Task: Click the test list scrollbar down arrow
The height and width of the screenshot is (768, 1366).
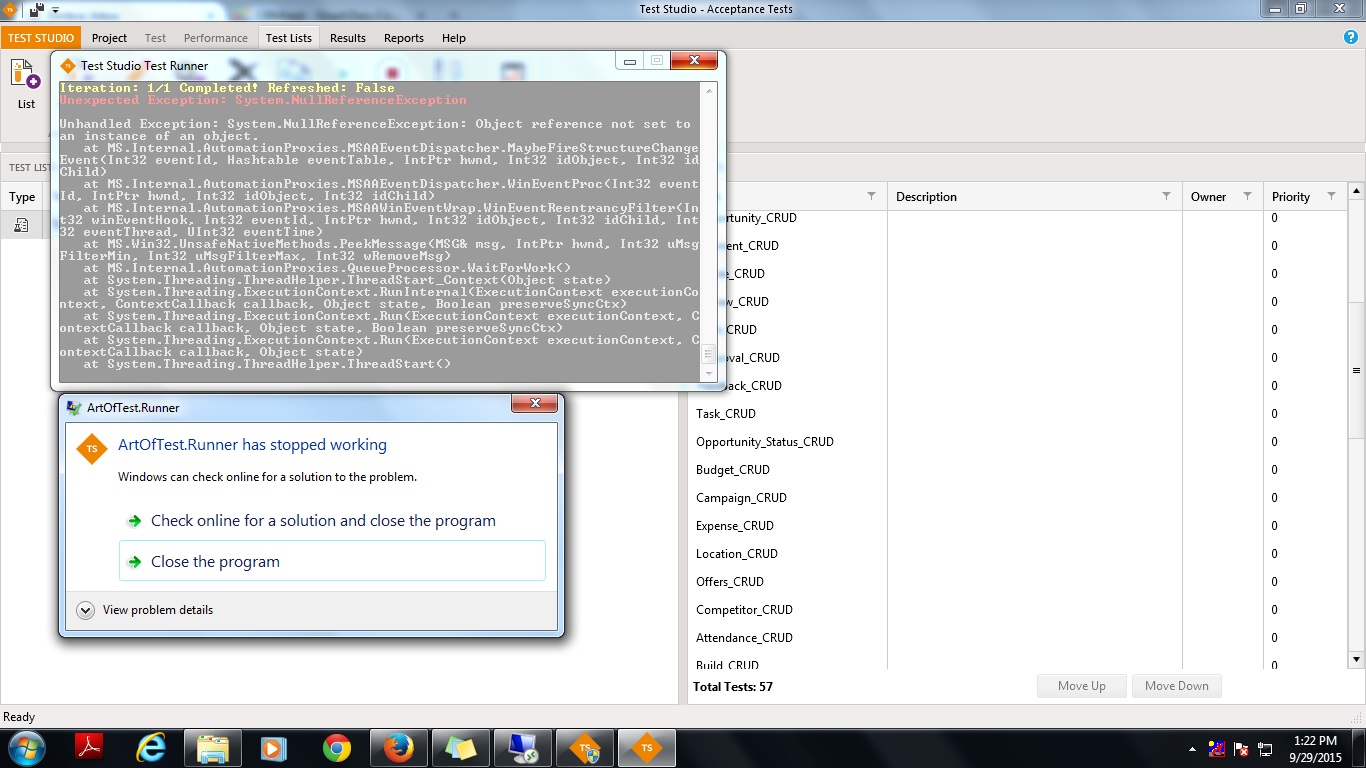Action: (1356, 659)
